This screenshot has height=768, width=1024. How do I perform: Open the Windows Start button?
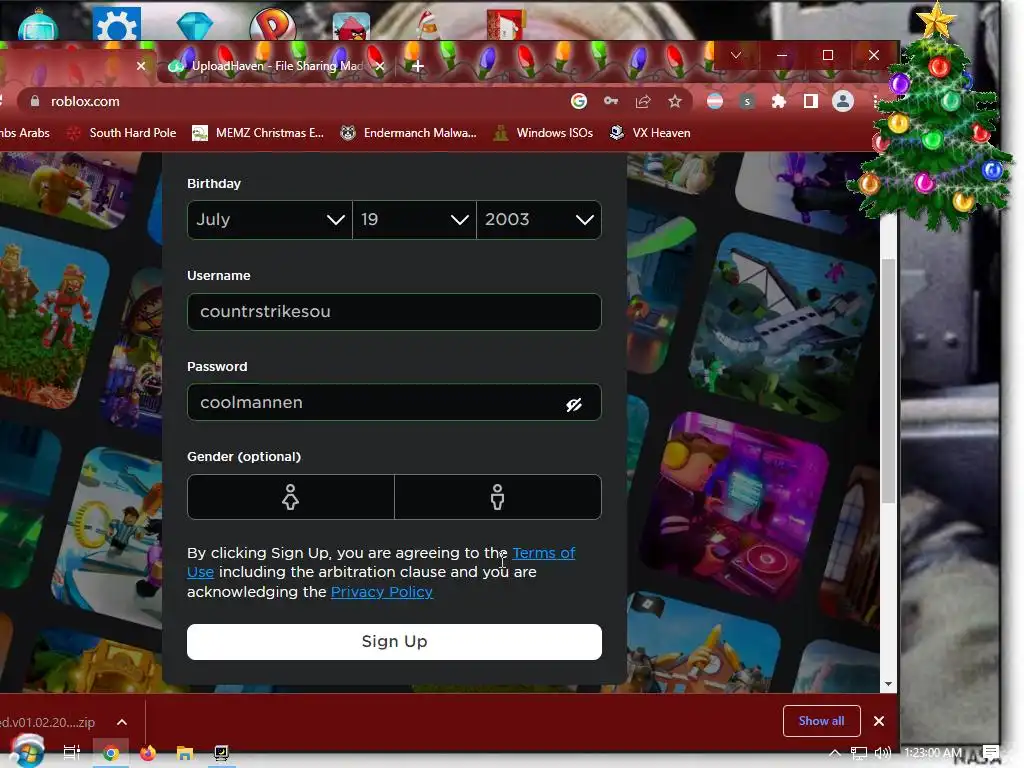tap(27, 752)
